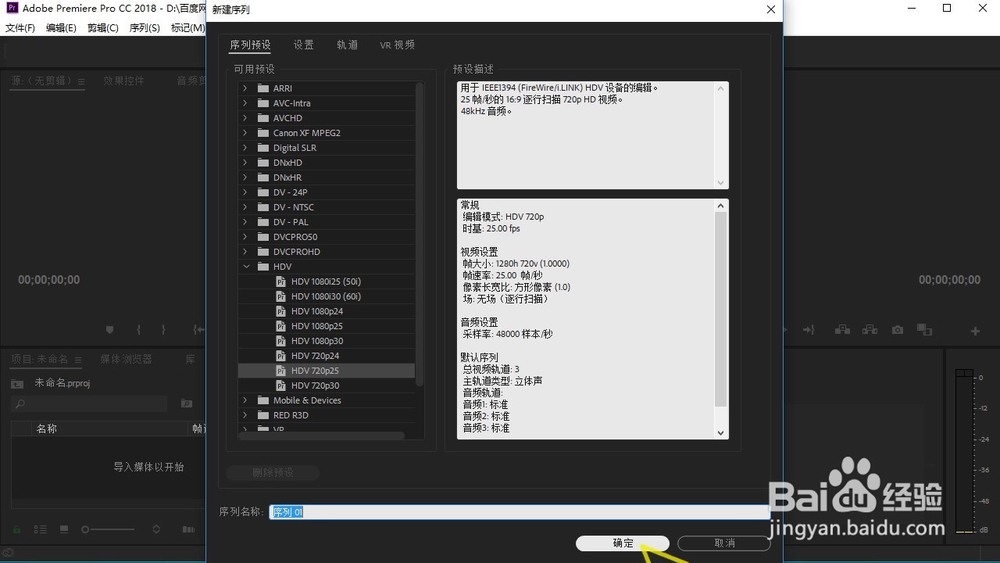Cancel the dialog with 取消
The image size is (1000, 563).
point(724,543)
